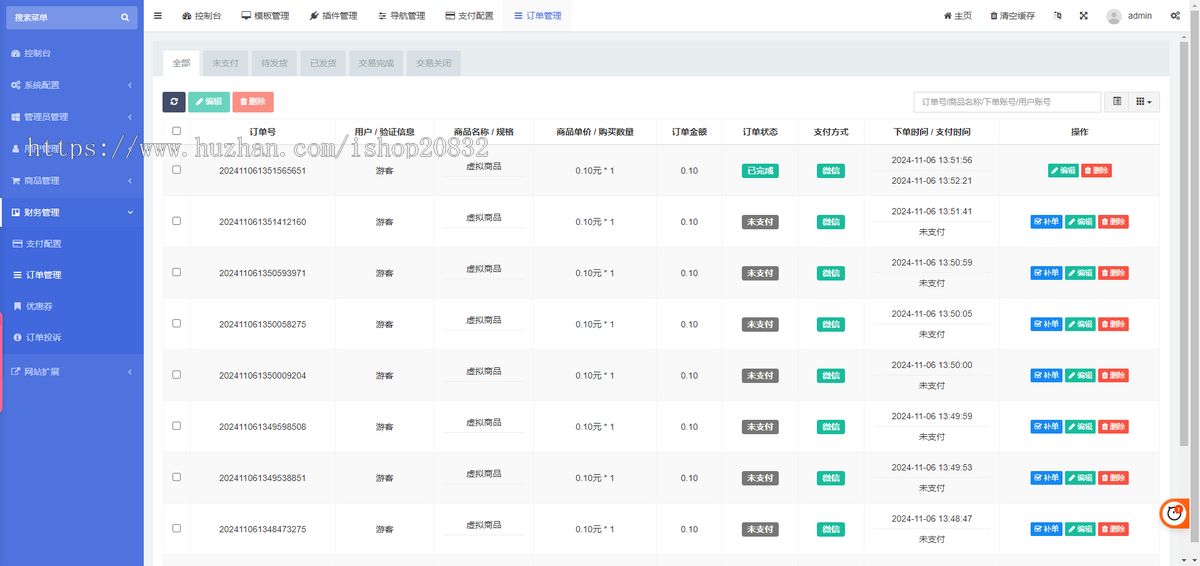This screenshot has height=566, width=1200.
Task: Open the settings gears icon at top right
Action: tap(1174, 16)
